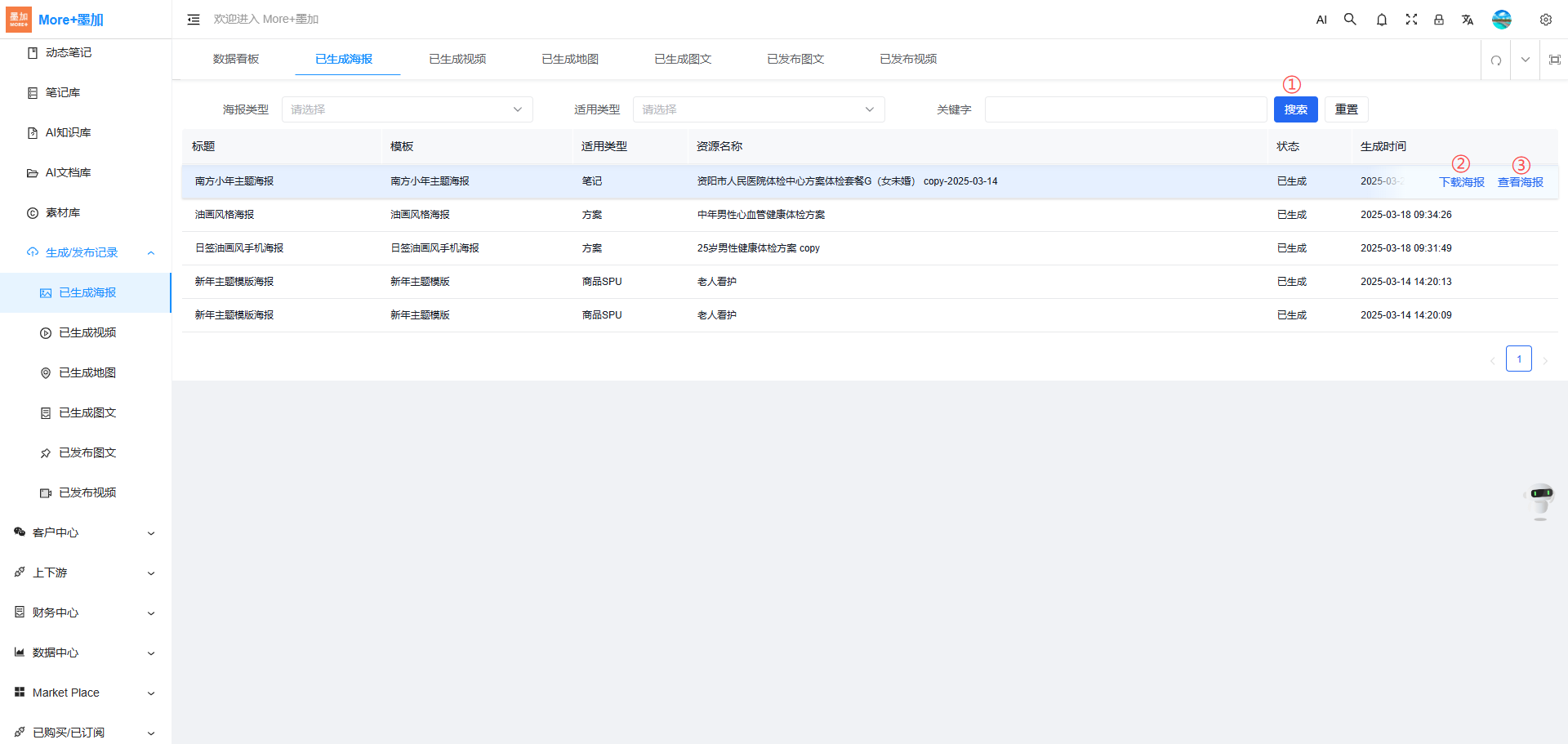Image resolution: width=1568 pixels, height=744 pixels.
Task: Open the 海报类型 dropdown
Action: (x=407, y=109)
